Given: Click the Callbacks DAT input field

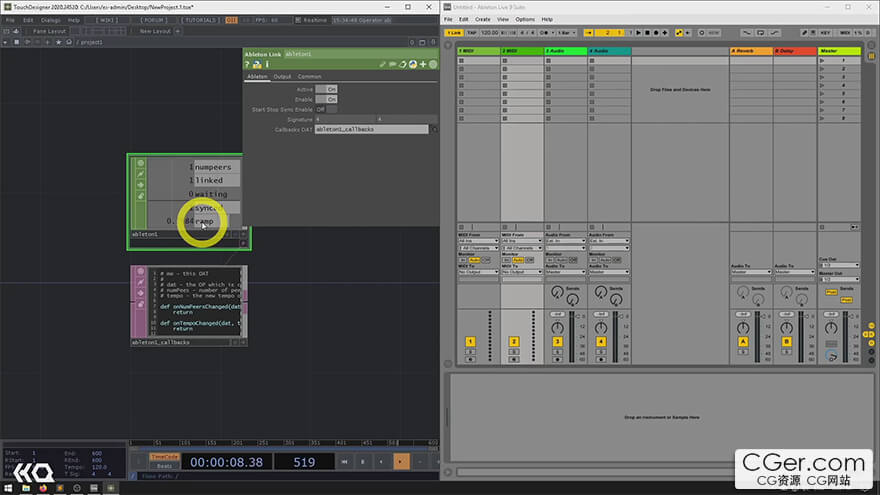Looking at the screenshot, I should click(371, 129).
